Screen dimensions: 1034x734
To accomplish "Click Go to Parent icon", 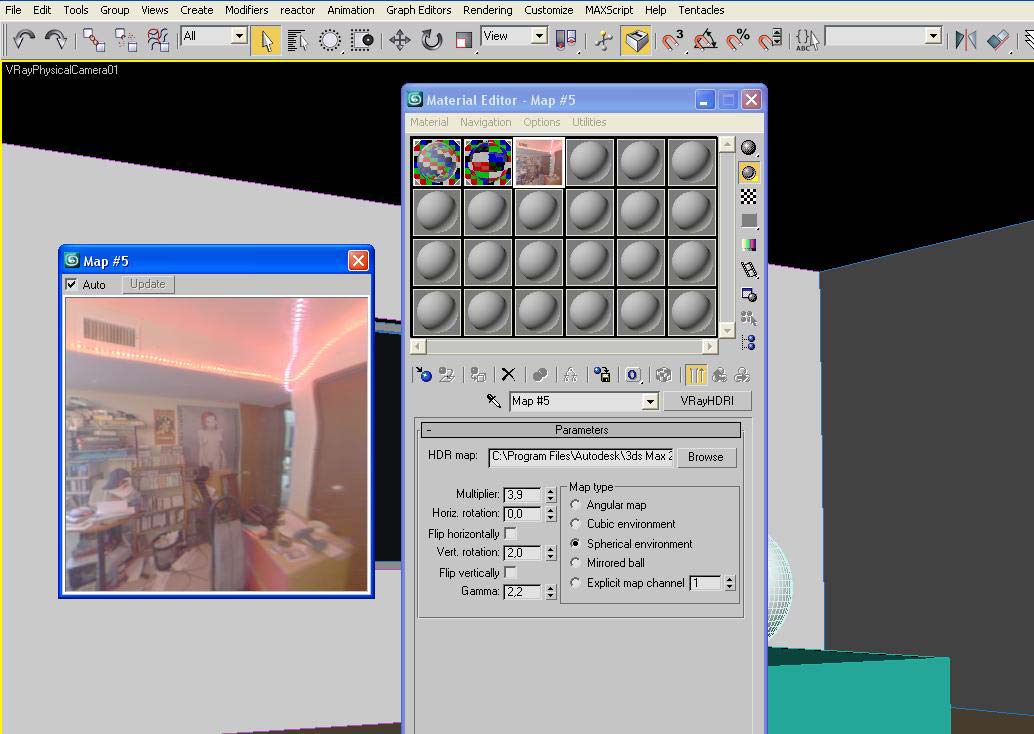I will point(719,375).
